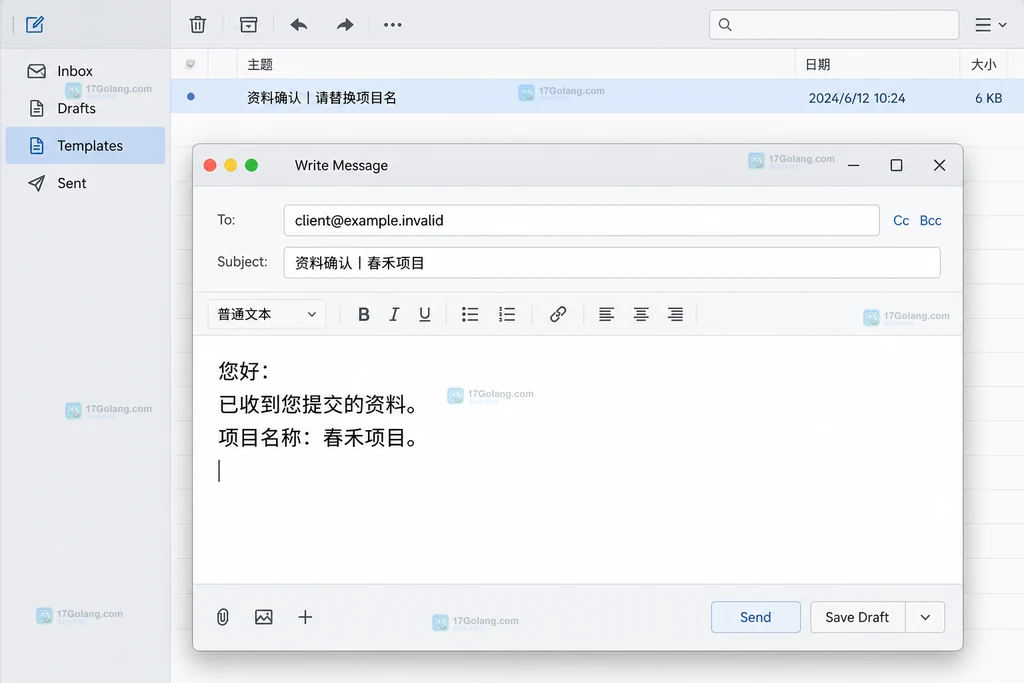The image size is (1024, 683).
Task: Sort by the 日期 column header
Action: point(818,65)
